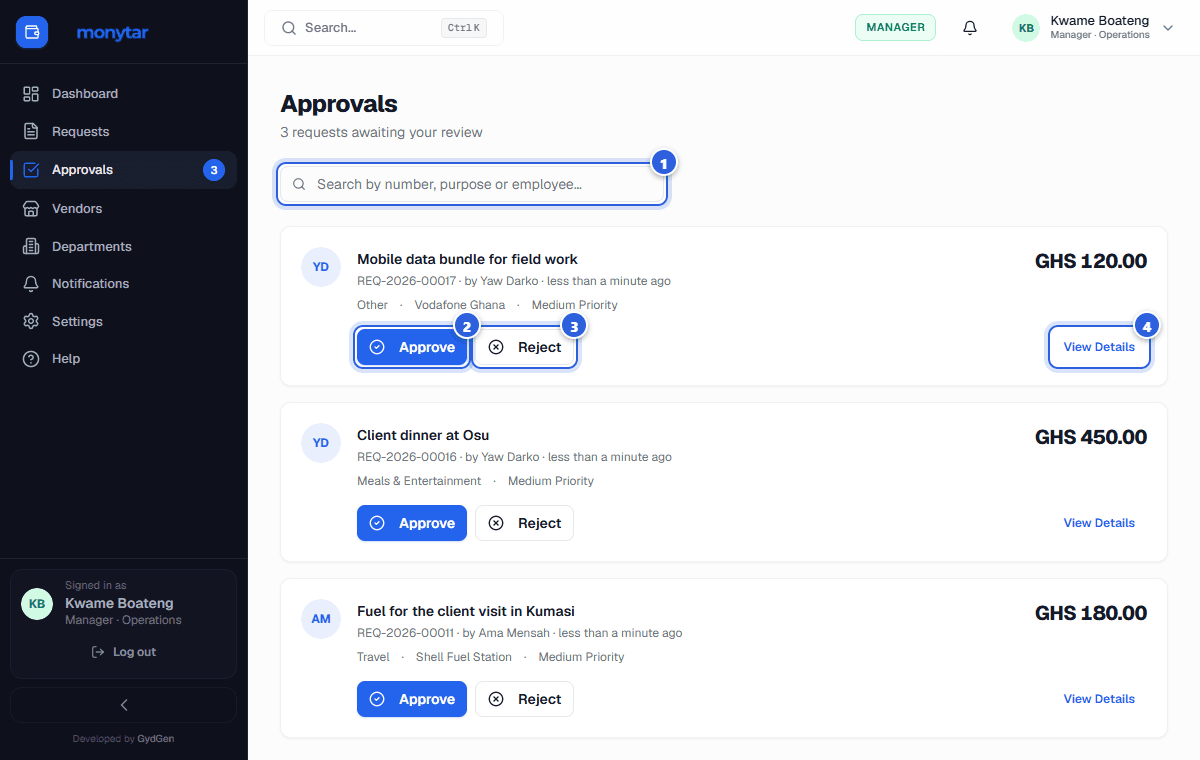Viewport: 1200px width, 760px height.
Task: Reject the Fuel for client visit request
Action: (x=524, y=699)
